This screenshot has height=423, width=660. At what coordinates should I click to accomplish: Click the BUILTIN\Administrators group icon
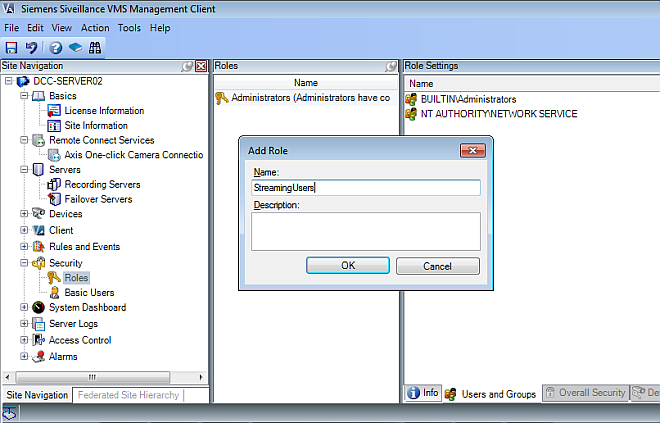pyautogui.click(x=411, y=100)
